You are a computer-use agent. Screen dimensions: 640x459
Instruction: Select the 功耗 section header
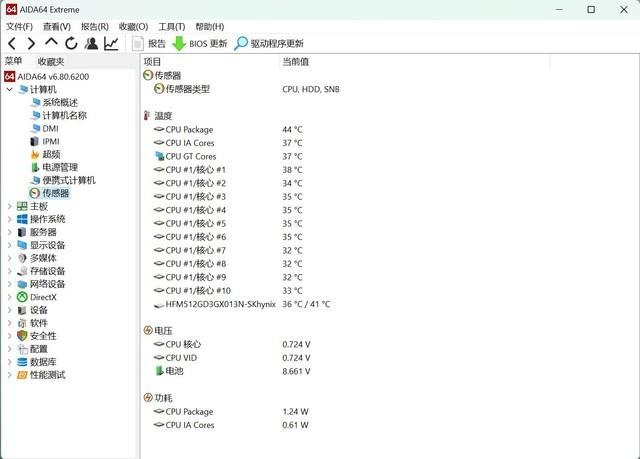point(158,398)
